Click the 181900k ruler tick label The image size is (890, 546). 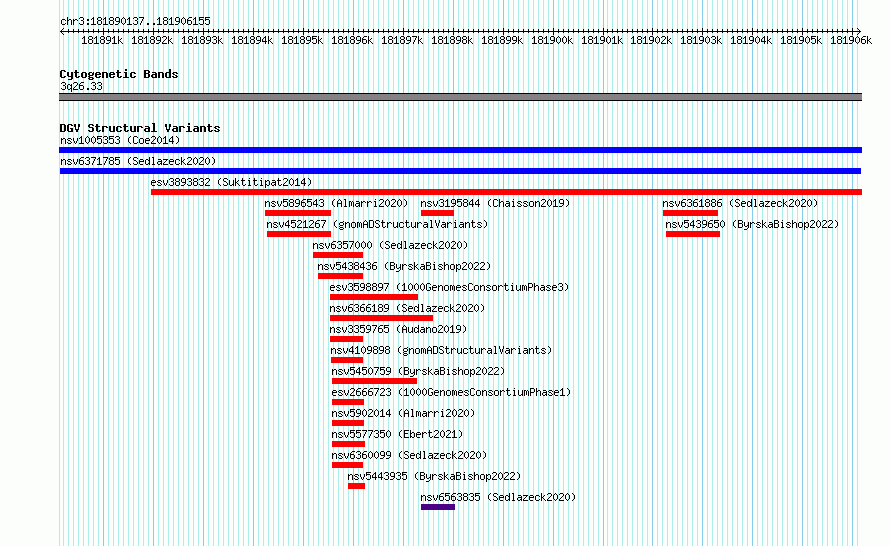click(x=552, y=40)
